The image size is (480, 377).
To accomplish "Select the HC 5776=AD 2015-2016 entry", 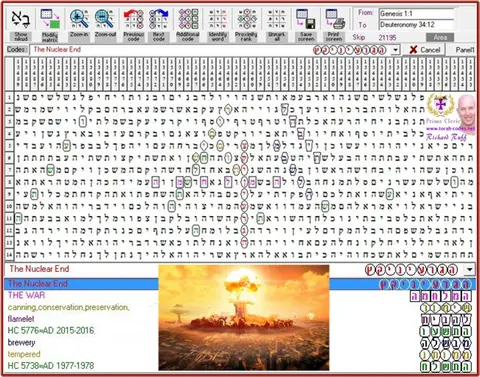I will (51, 331).
